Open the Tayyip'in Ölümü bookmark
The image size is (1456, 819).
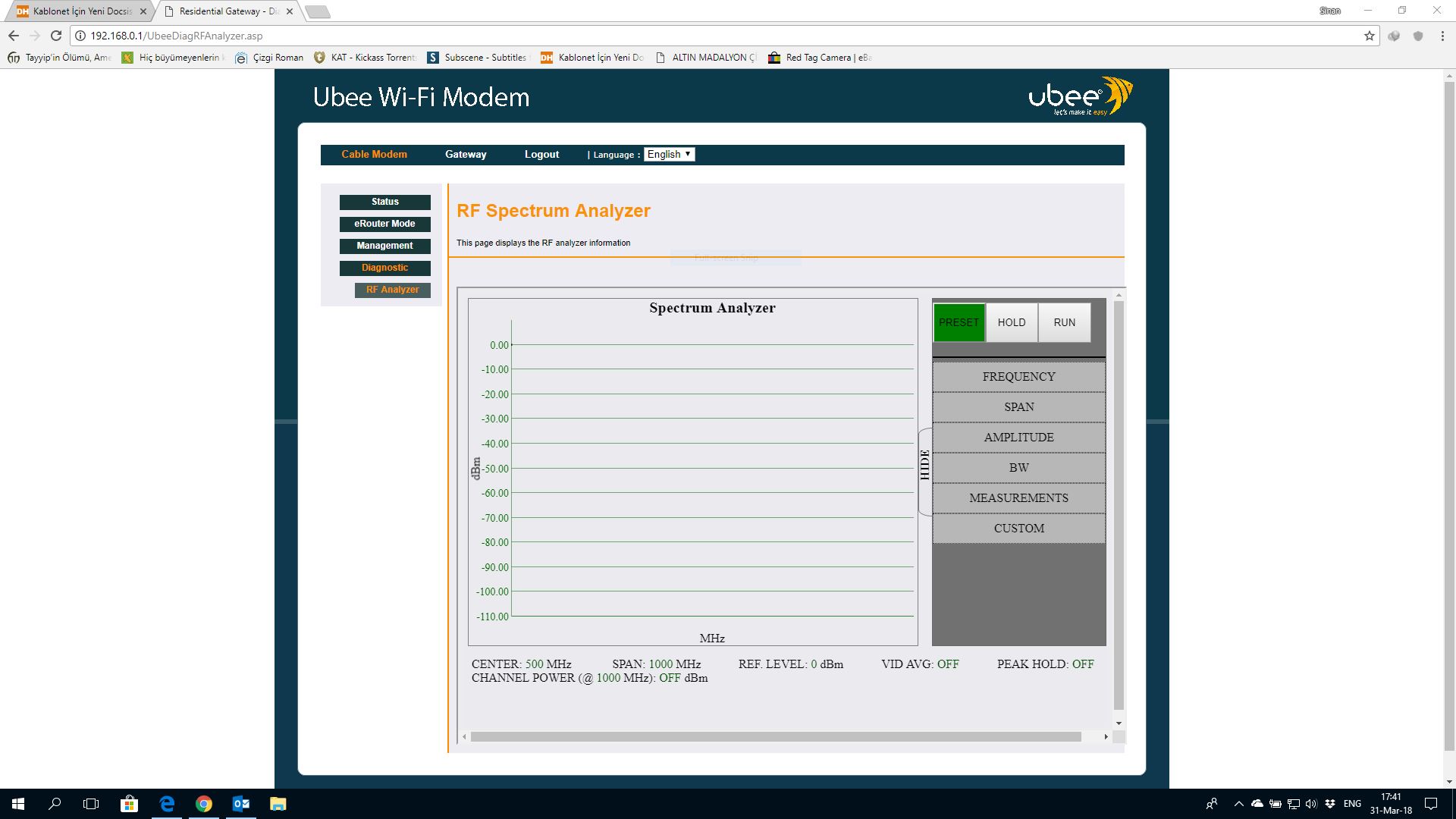pyautogui.click(x=59, y=58)
